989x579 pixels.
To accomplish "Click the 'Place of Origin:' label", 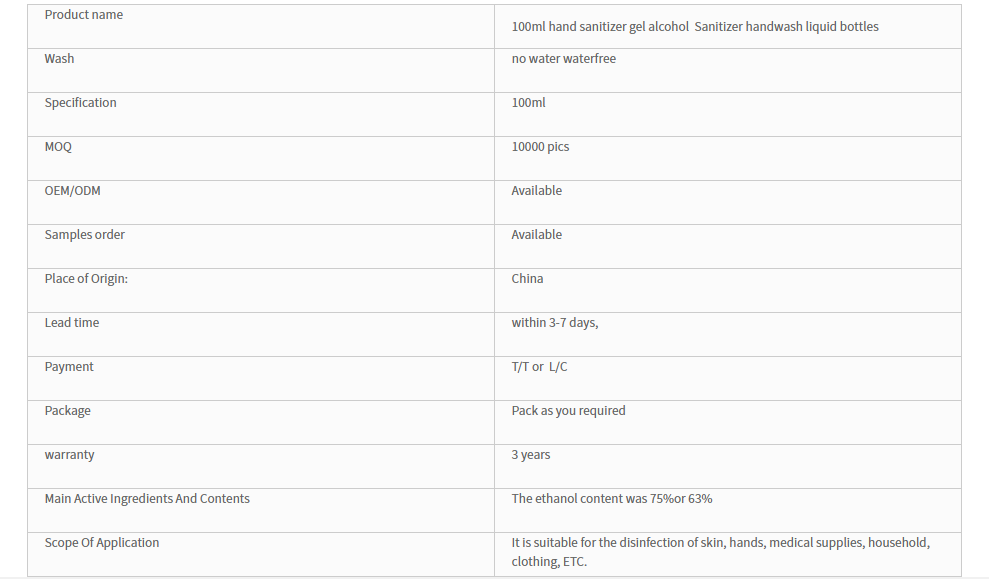I will (86, 279).
